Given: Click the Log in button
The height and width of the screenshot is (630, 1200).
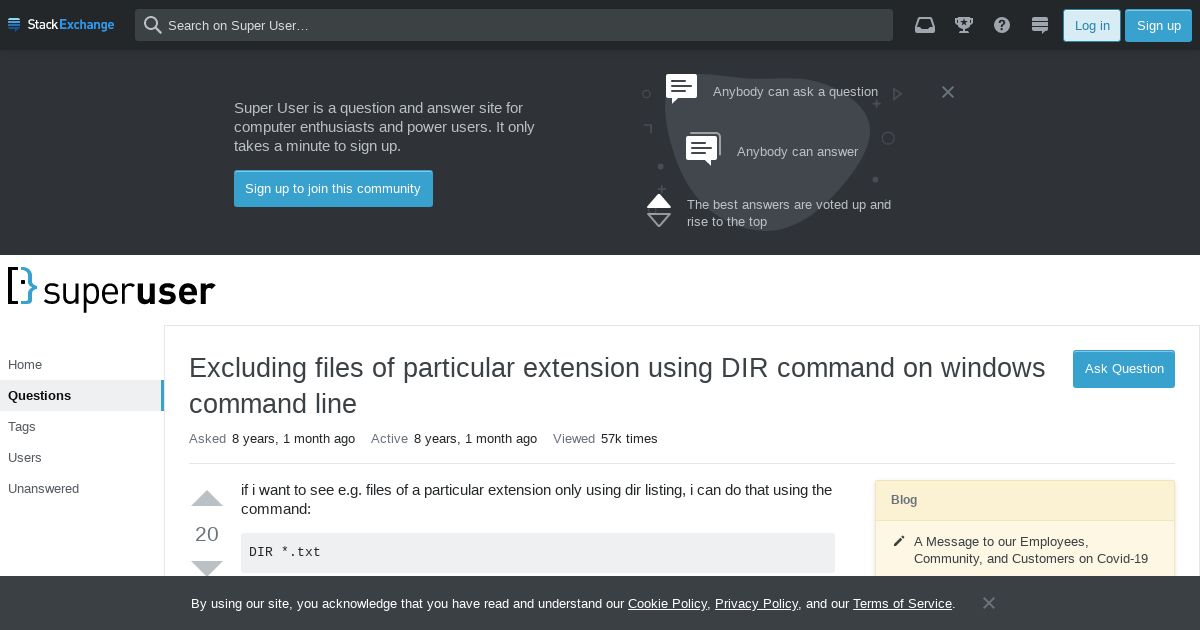Looking at the screenshot, I should [x=1092, y=25].
